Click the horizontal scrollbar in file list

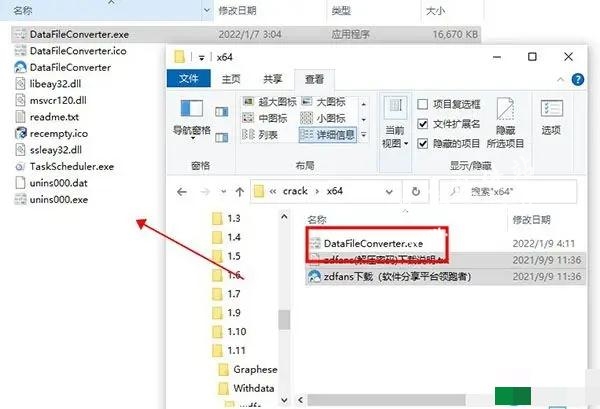point(386,400)
